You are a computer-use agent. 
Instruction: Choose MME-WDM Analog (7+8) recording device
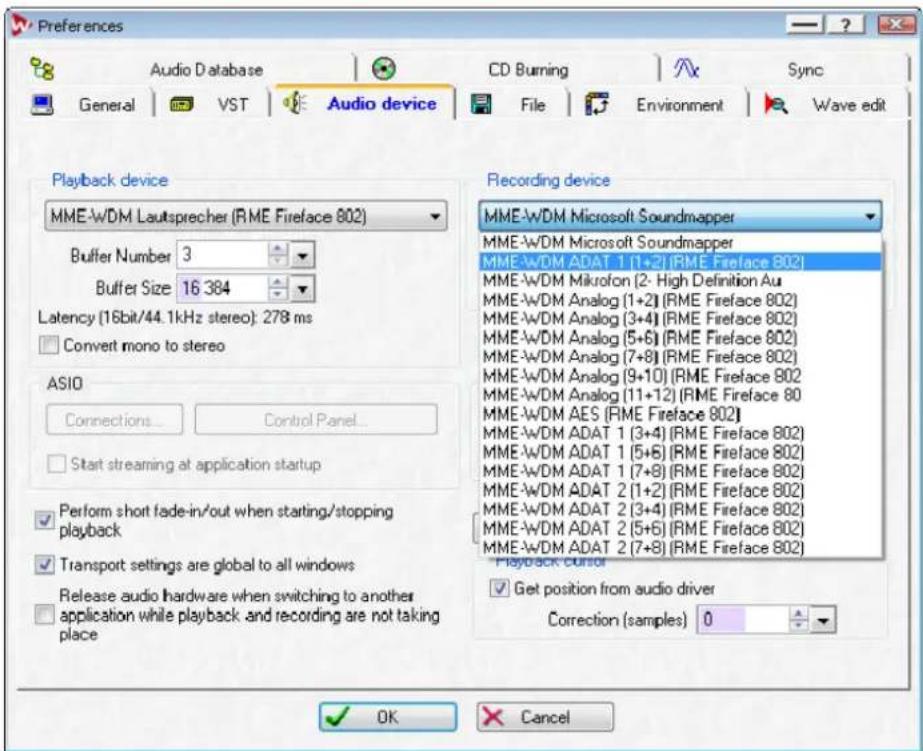pyautogui.click(x=681, y=357)
